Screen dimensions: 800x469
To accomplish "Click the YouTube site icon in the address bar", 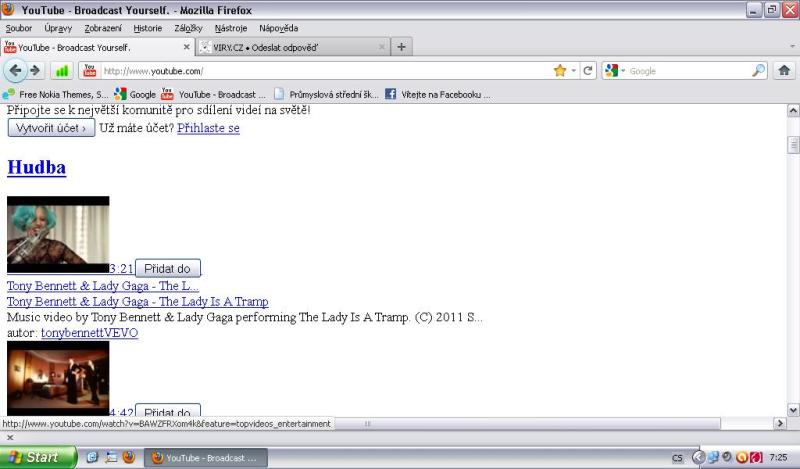I will 90,70.
